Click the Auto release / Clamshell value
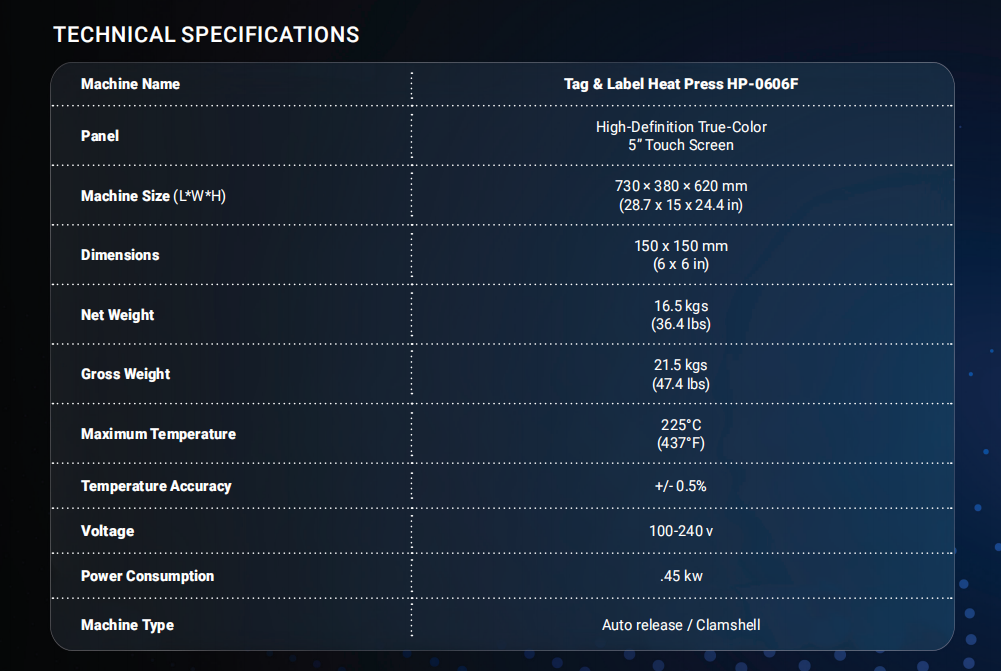The width and height of the screenshot is (1001, 671). point(681,625)
